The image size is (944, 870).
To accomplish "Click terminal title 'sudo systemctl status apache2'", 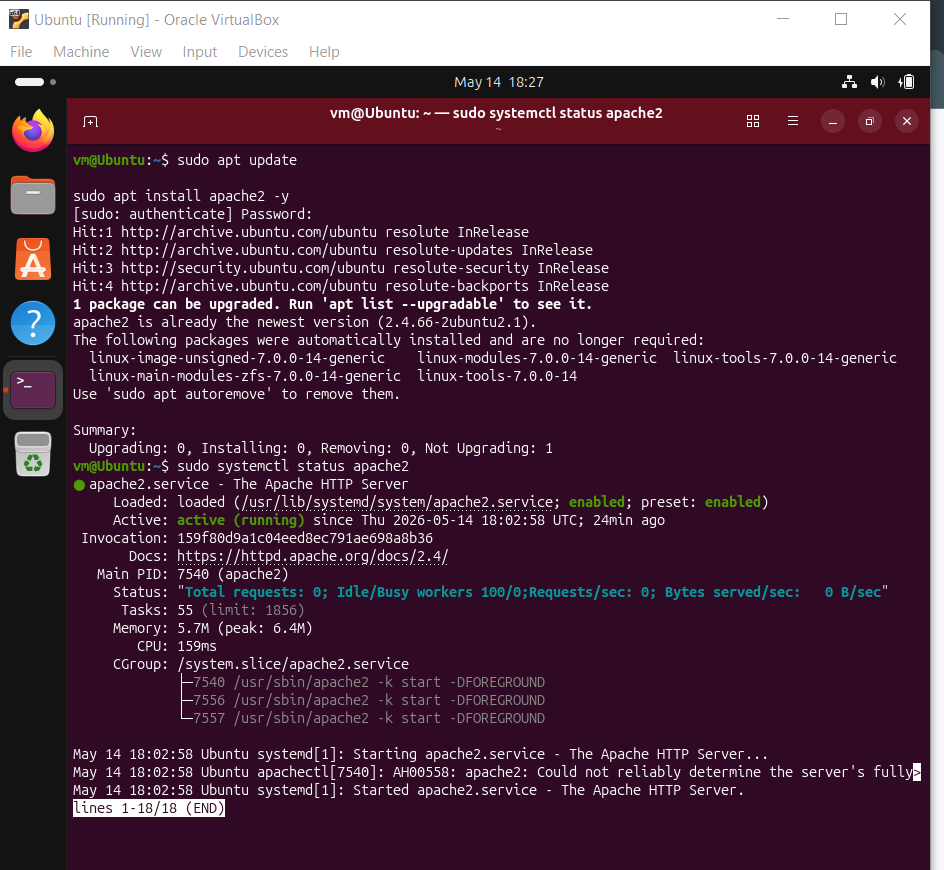I will 557,113.
